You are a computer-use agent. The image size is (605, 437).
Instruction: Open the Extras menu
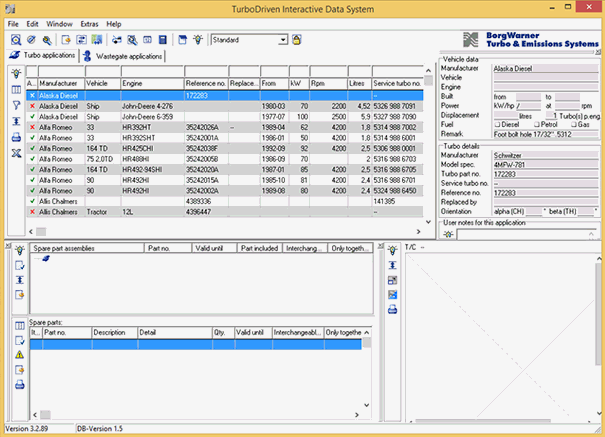[x=90, y=24]
